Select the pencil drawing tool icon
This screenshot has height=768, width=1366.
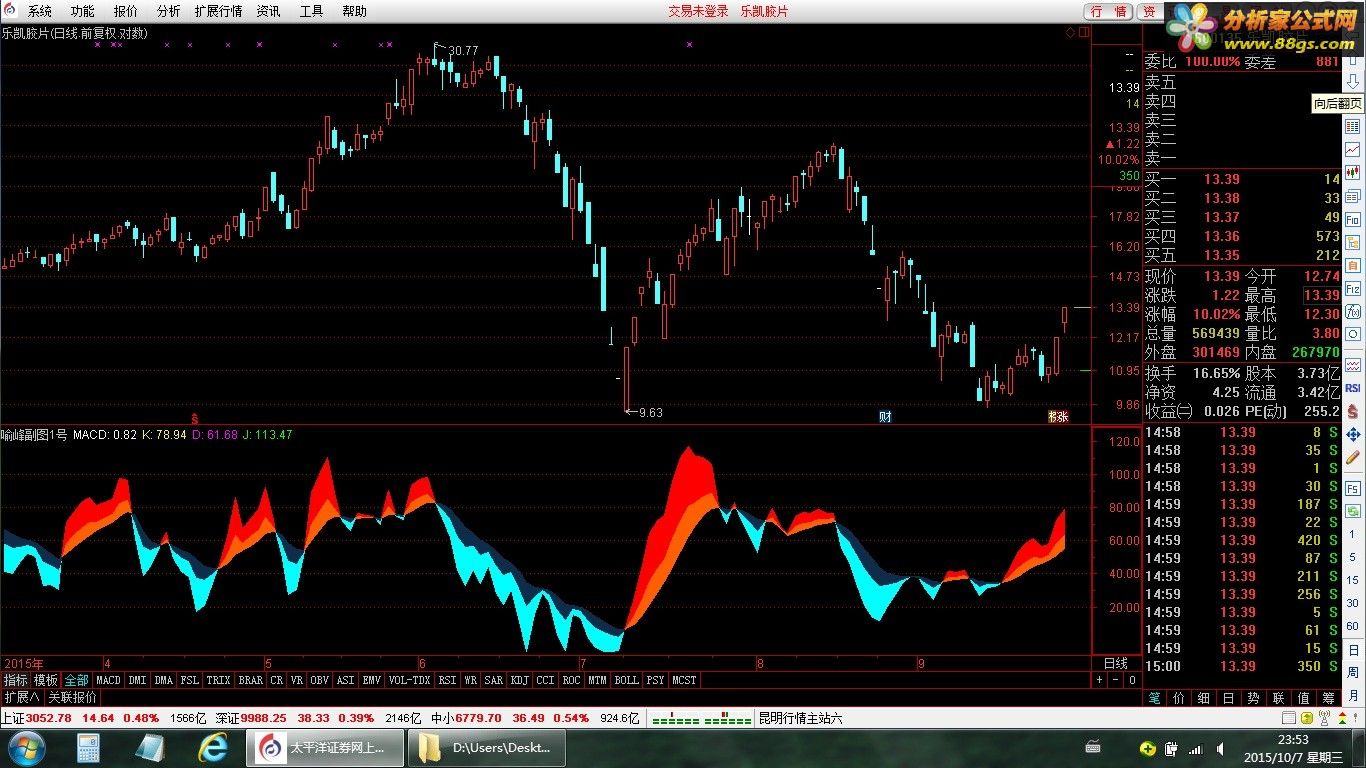coord(1352,457)
